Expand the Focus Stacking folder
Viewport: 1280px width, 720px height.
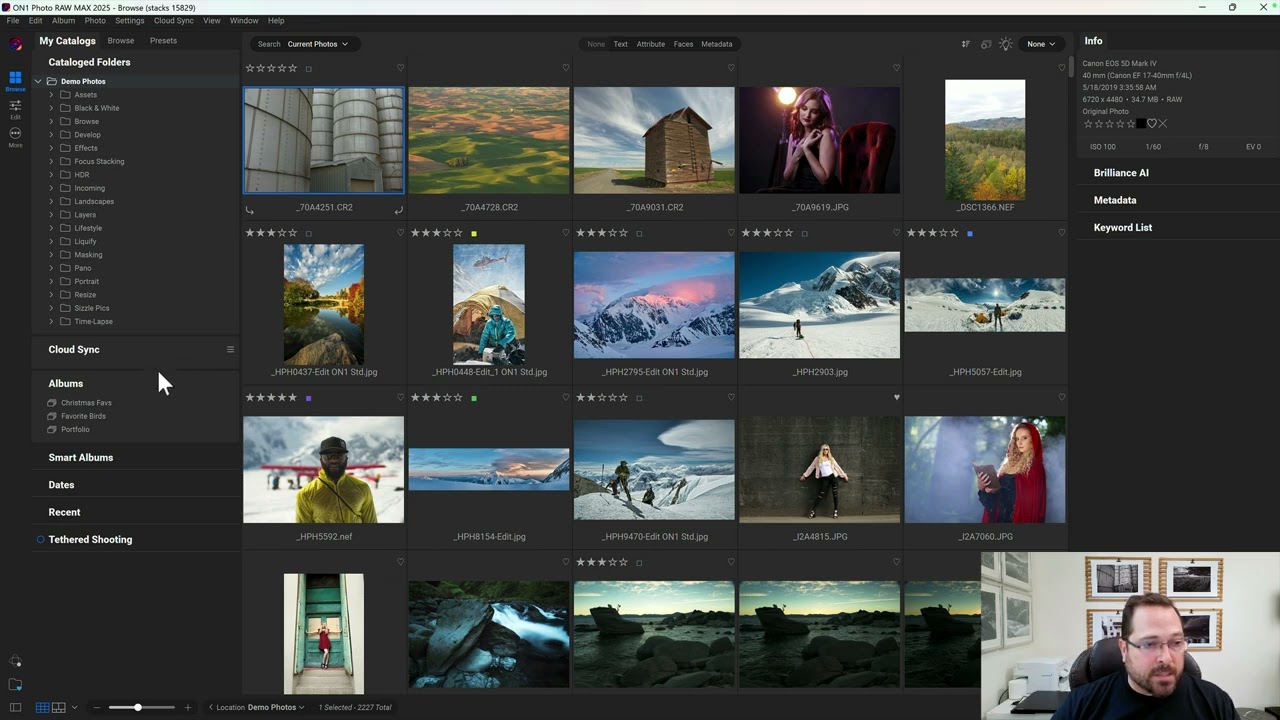[51, 161]
